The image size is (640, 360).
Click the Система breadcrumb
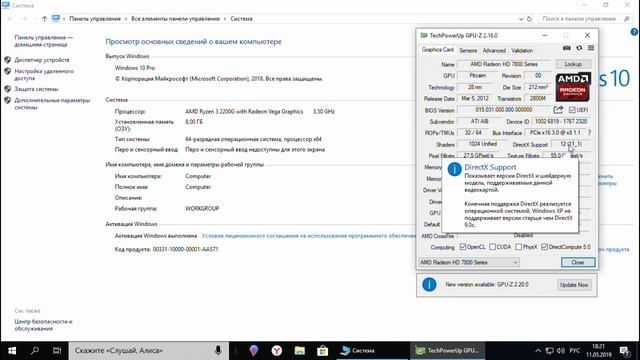pos(241,19)
